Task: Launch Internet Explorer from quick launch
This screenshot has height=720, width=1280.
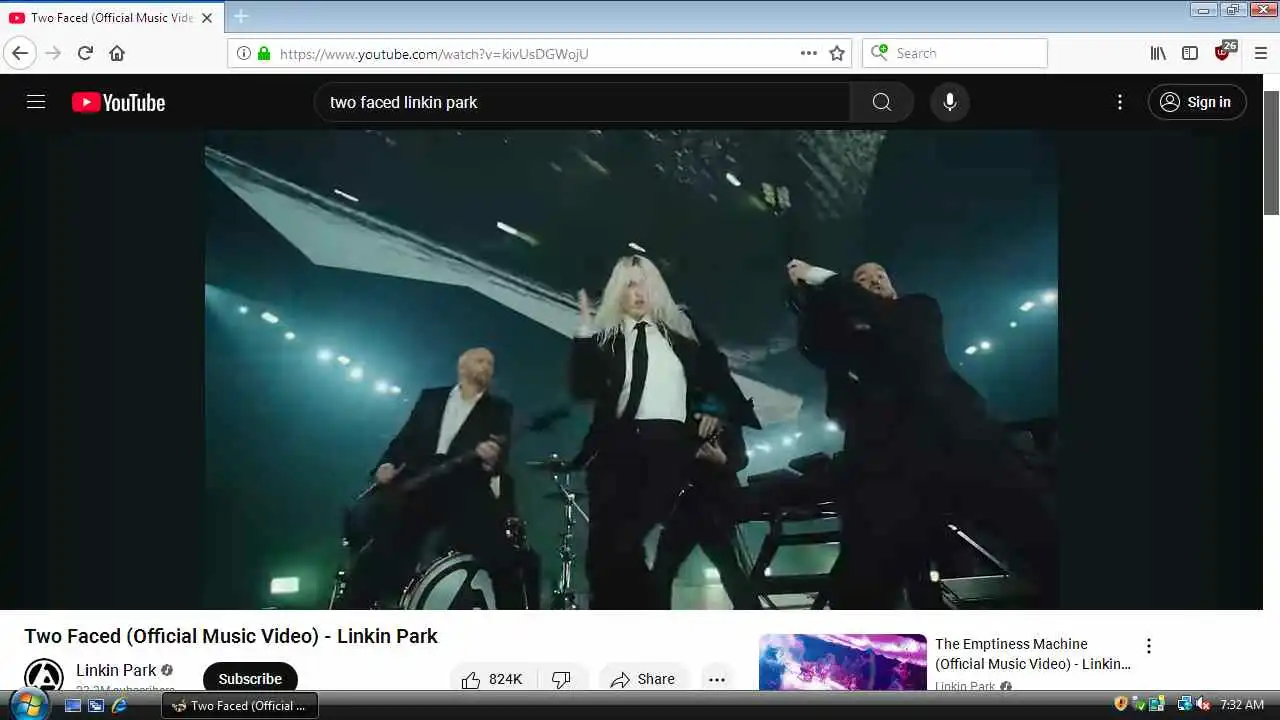Action: tap(119, 705)
